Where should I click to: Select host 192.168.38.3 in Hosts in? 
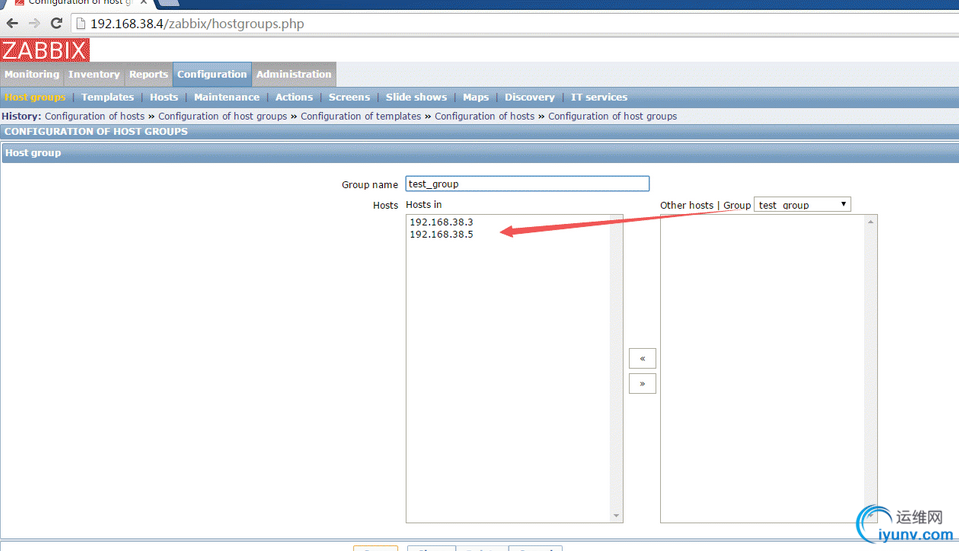442,222
